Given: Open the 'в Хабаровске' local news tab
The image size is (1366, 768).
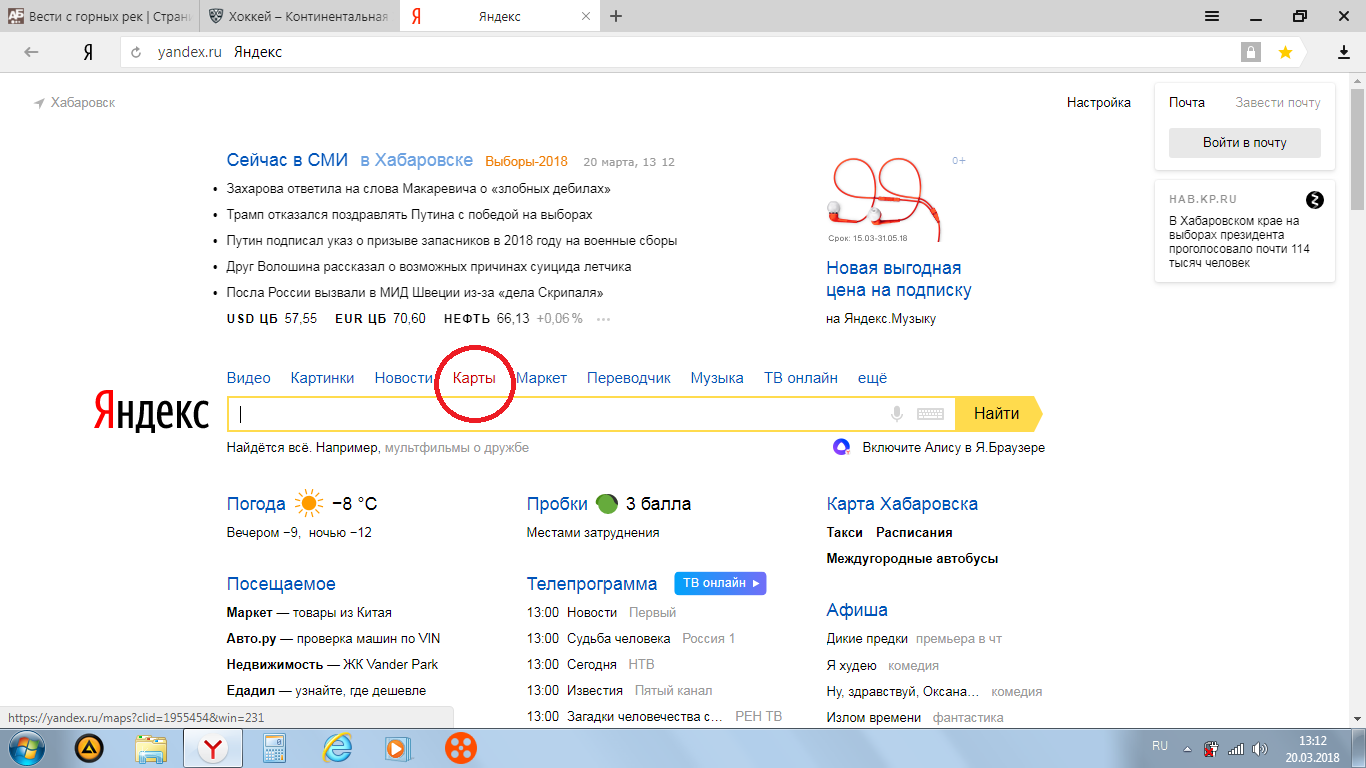Looking at the screenshot, I should pyautogui.click(x=417, y=160).
